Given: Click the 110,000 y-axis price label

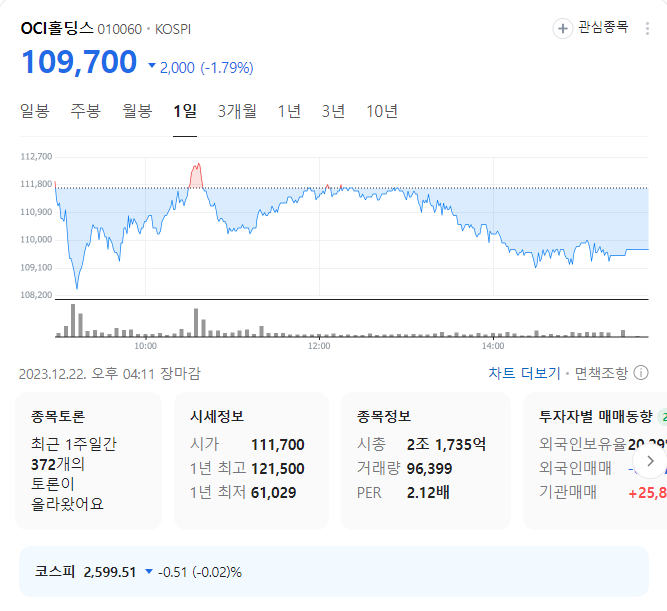Looking at the screenshot, I should pos(36,239).
